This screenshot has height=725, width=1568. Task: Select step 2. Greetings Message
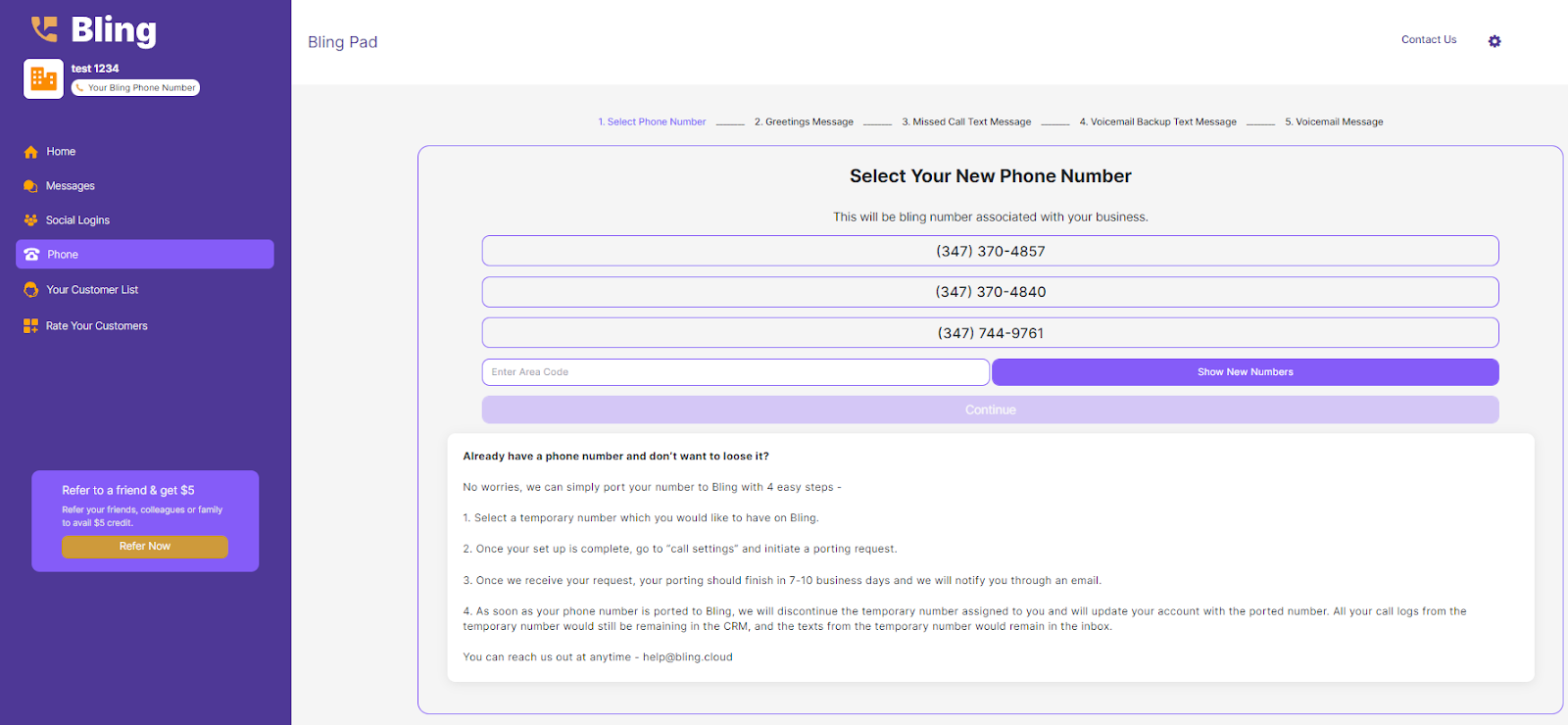(804, 122)
